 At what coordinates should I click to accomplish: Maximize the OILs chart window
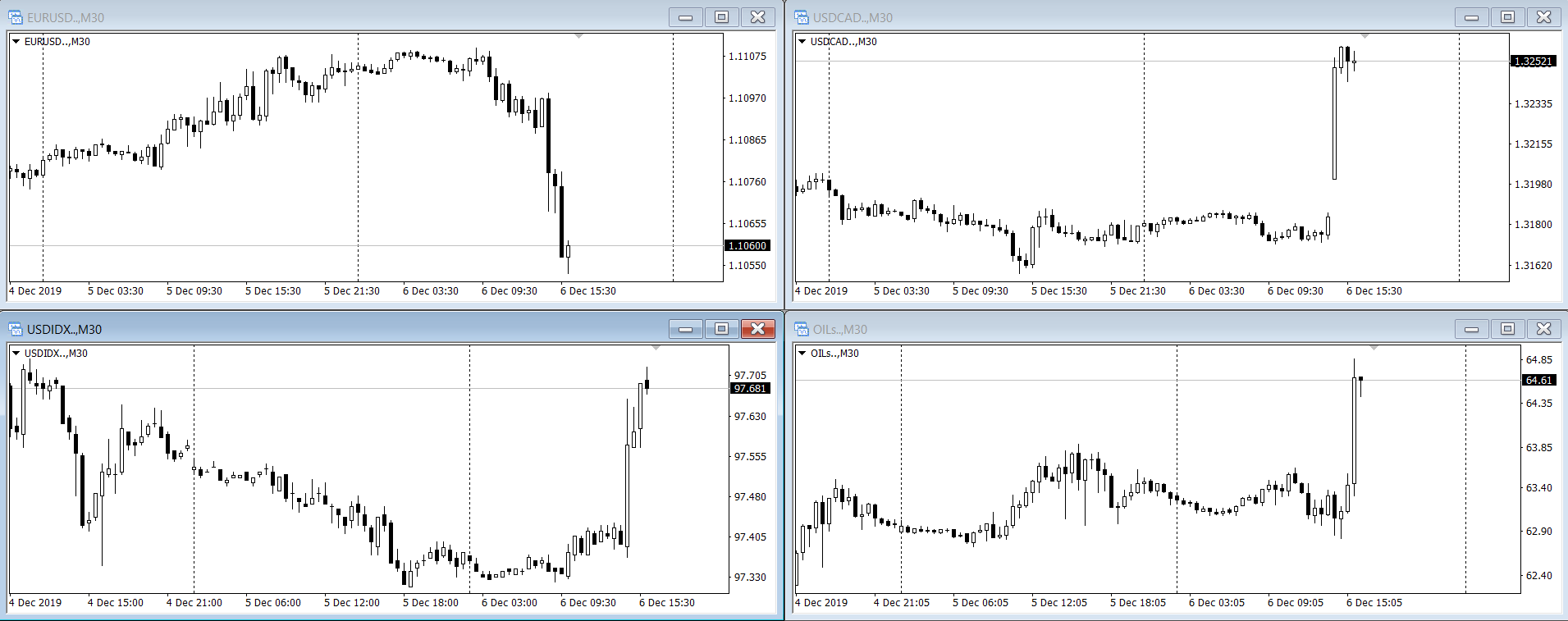pyautogui.click(x=1508, y=329)
